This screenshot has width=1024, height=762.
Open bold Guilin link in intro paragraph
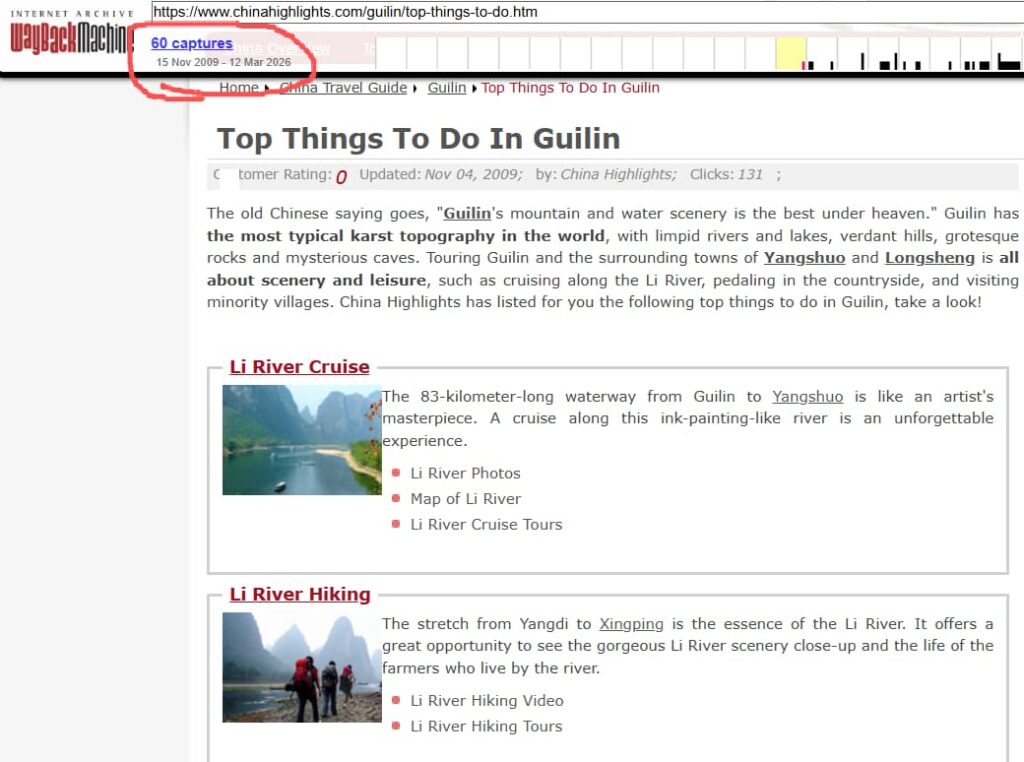[x=467, y=214]
